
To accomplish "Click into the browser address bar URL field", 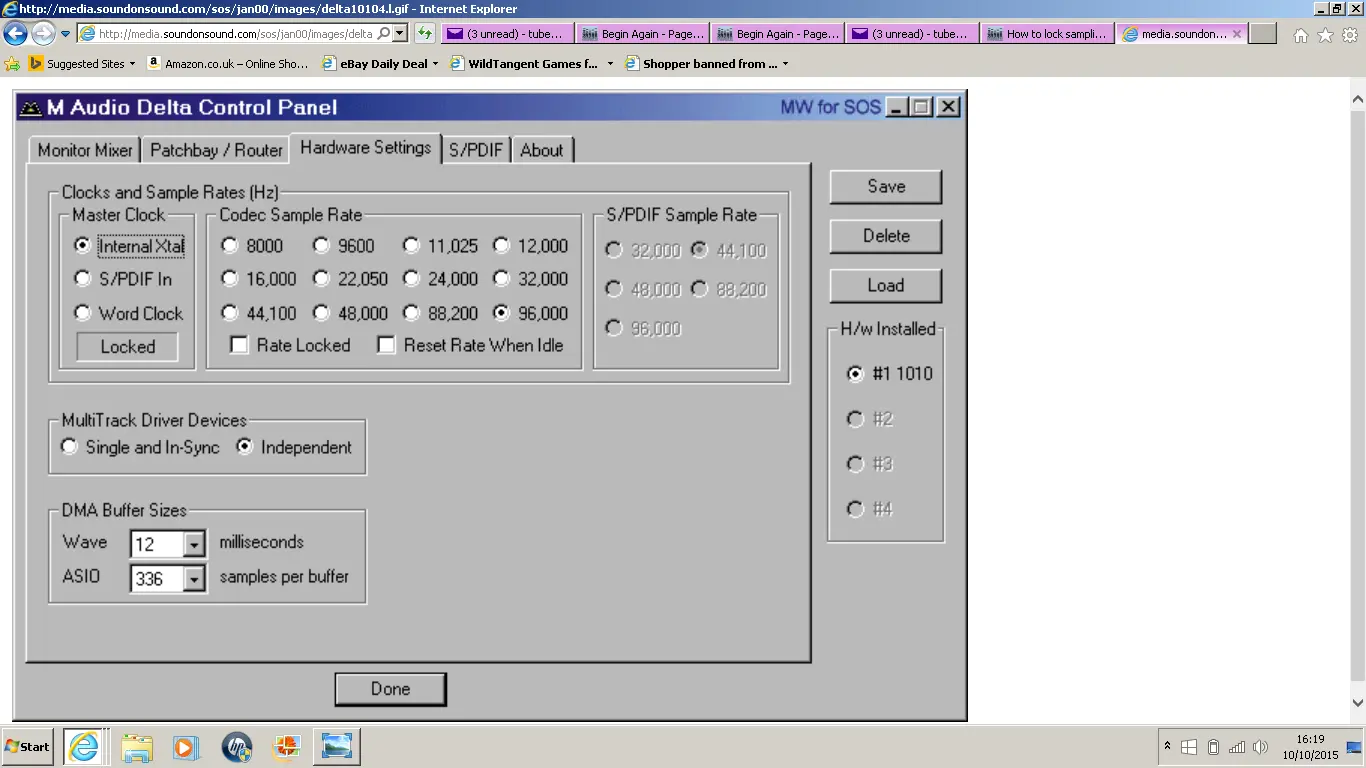I will pyautogui.click(x=234, y=33).
